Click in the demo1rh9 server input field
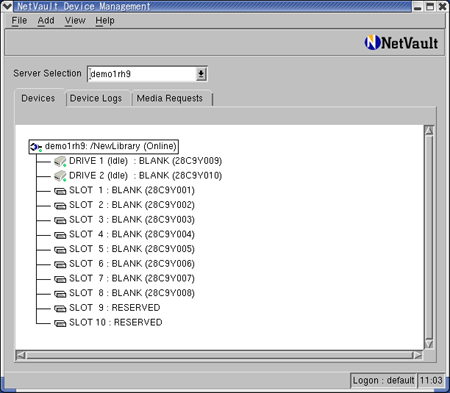 [x=142, y=74]
